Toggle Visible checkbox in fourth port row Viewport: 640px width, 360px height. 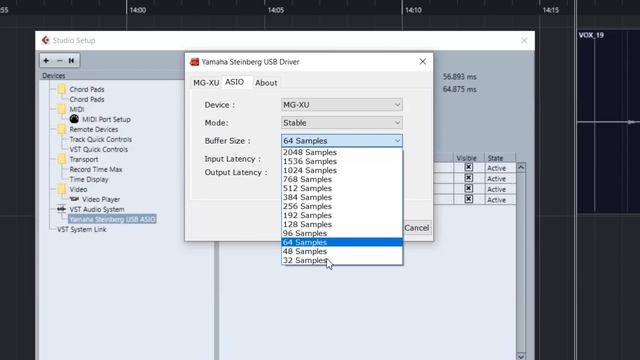point(468,199)
